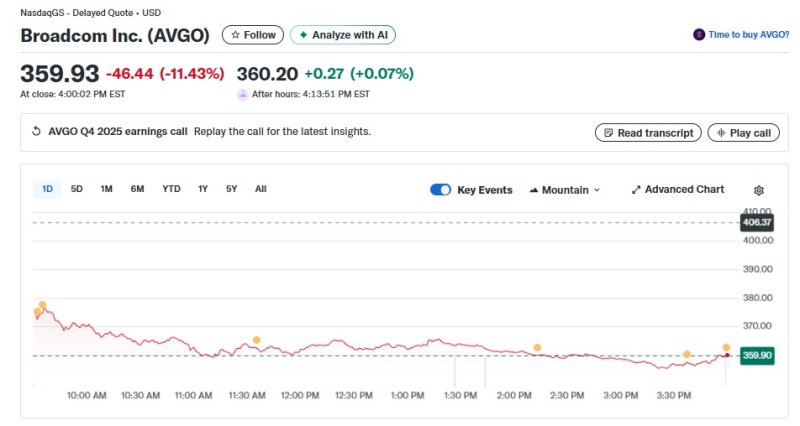Click the key event marker near 11:30 AM
This screenshot has height=426, width=800.
coord(256,340)
